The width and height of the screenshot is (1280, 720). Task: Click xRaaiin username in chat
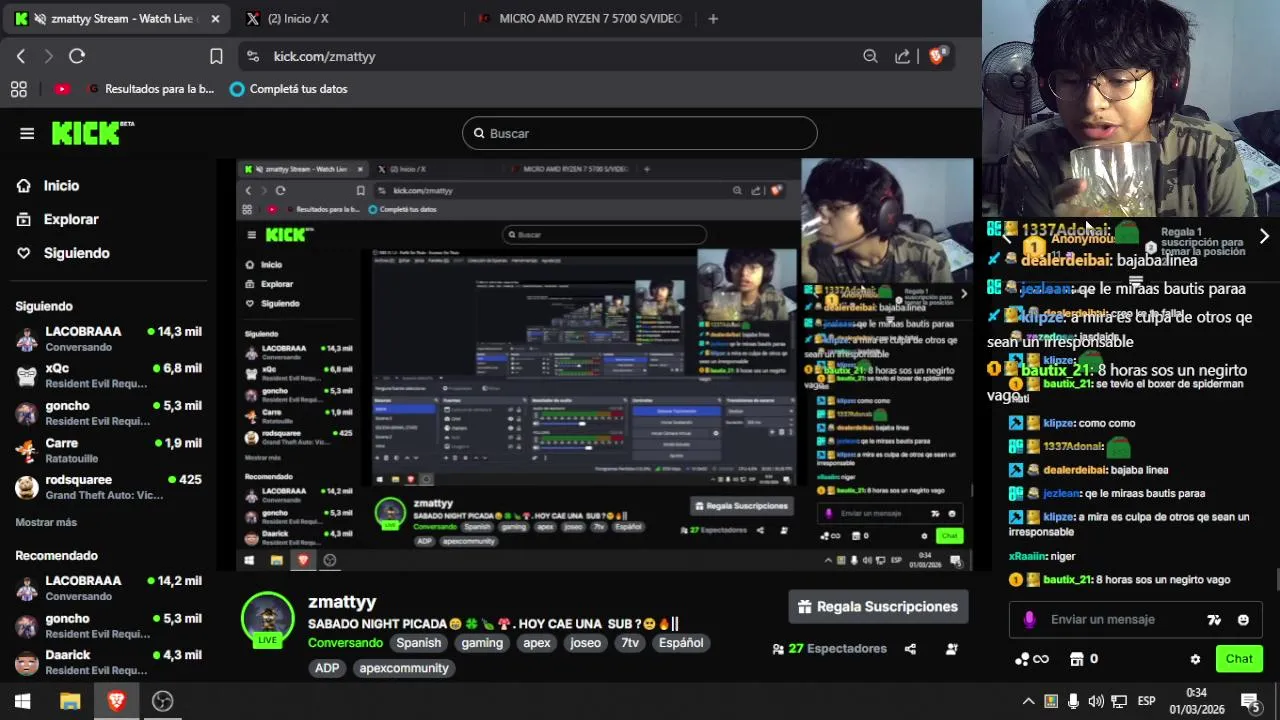point(1027,556)
